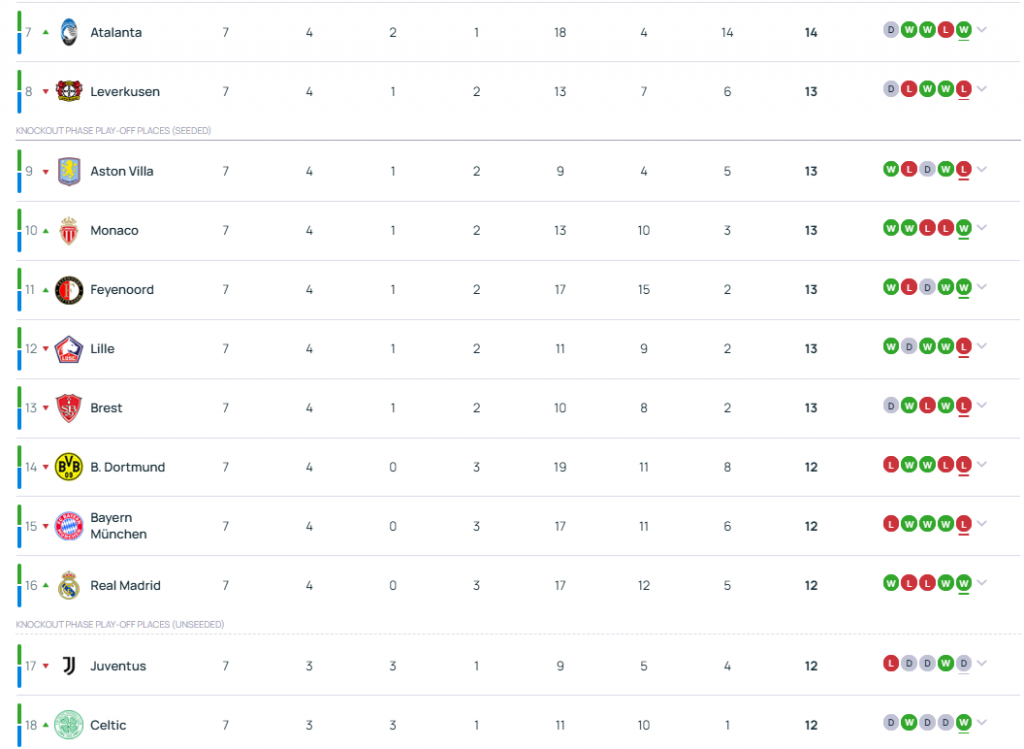This screenshot has height=749, width=1024.
Task: Expand Aston Villa's form chevron
Action: tap(982, 169)
